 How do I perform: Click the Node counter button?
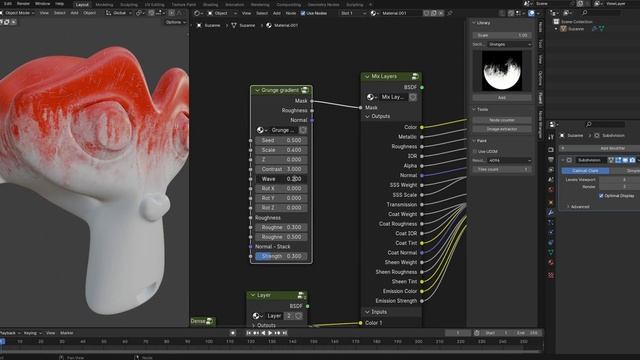[x=502, y=120]
